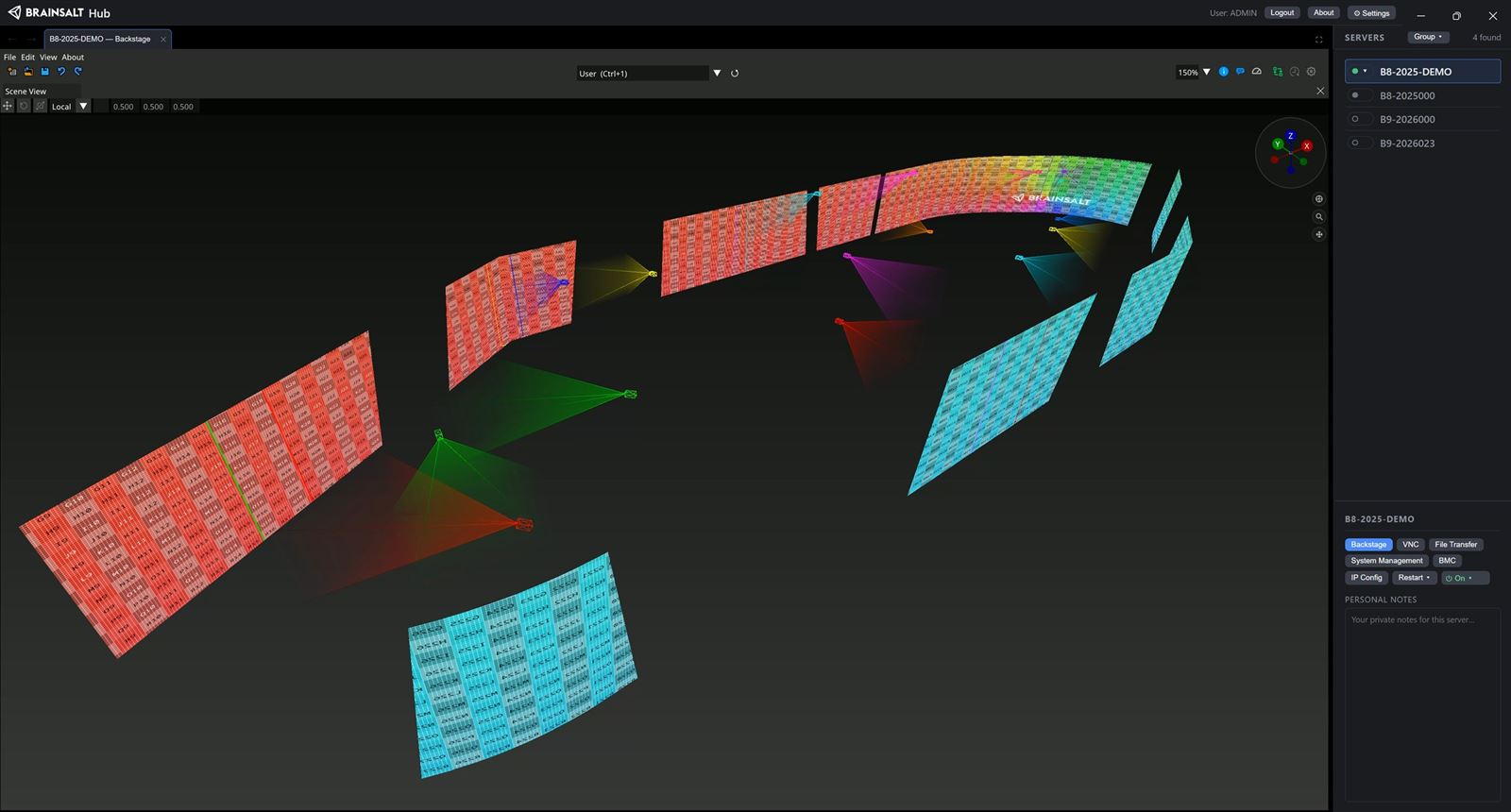This screenshot has width=1511, height=812.
Task: Click the magnifier zoom viewport button
Action: 1319,217
